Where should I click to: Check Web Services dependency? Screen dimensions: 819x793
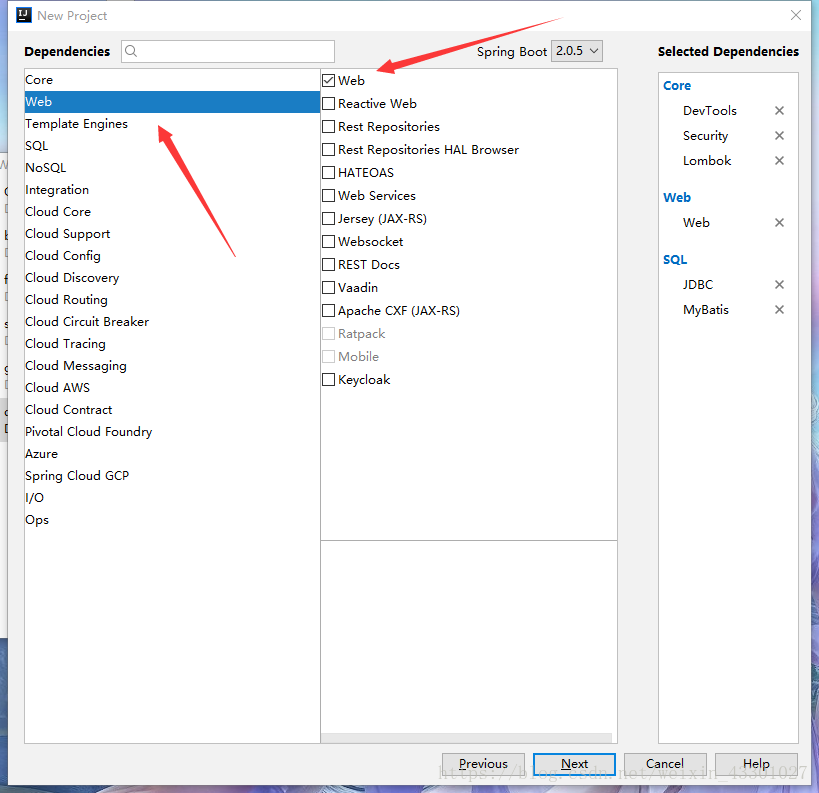[329, 195]
